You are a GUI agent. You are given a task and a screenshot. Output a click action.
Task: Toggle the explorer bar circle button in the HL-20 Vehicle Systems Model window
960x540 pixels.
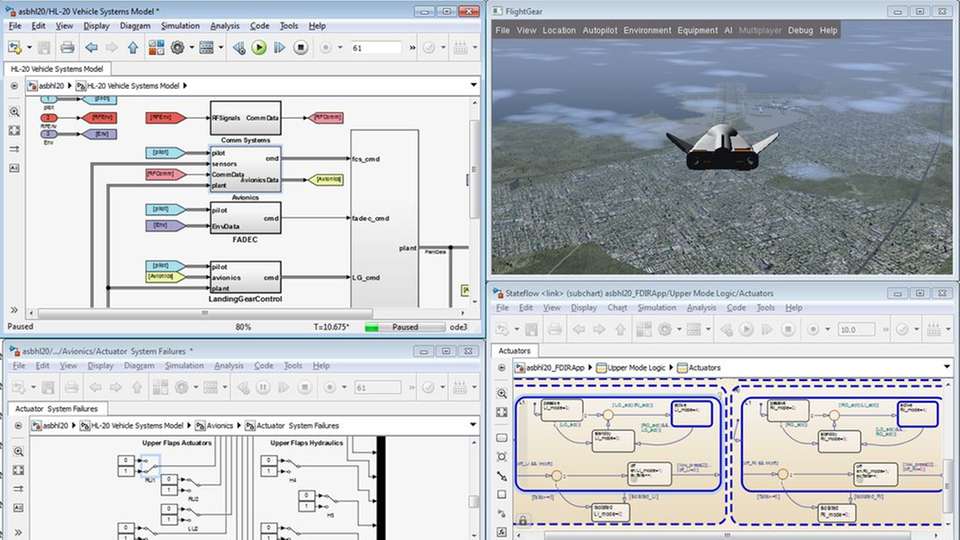click(x=14, y=86)
